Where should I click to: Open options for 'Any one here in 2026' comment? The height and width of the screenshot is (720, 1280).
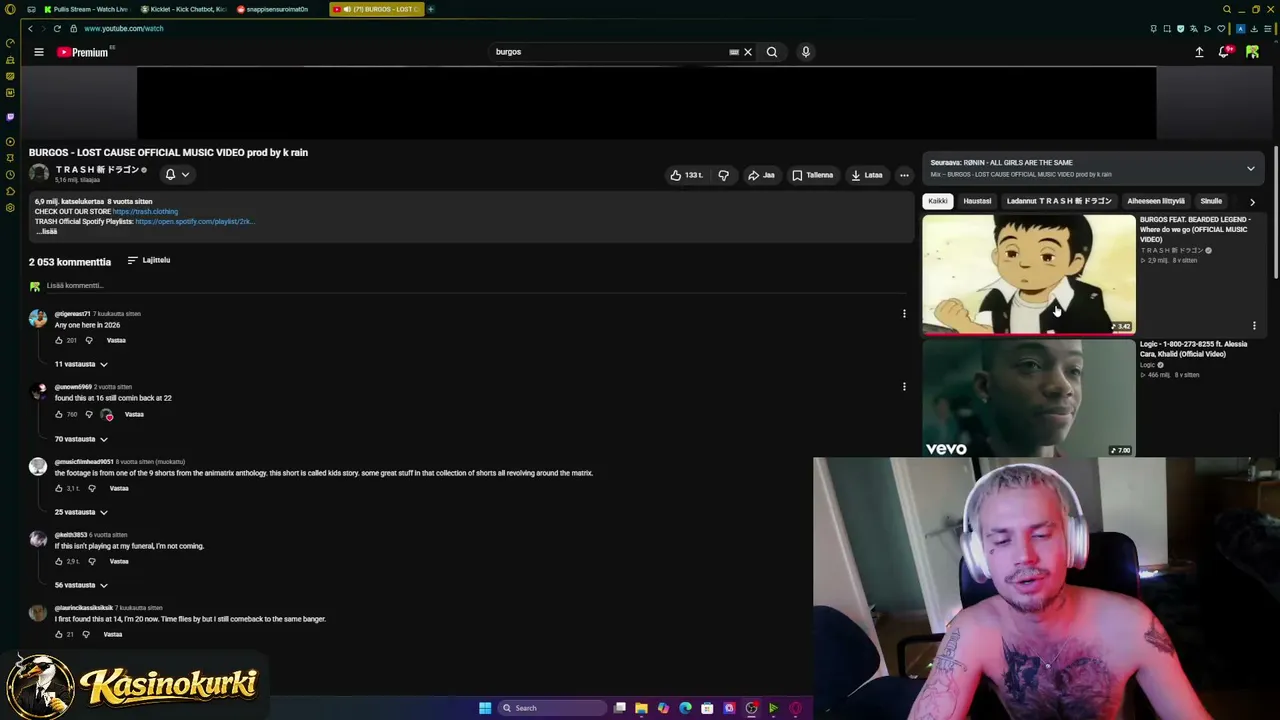coord(904,314)
